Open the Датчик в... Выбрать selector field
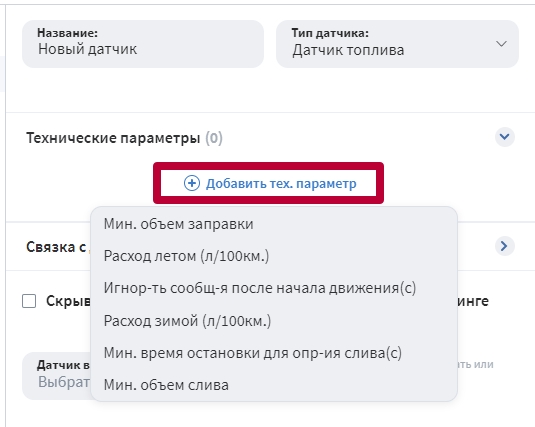This screenshot has width=535, height=427. coord(57,376)
